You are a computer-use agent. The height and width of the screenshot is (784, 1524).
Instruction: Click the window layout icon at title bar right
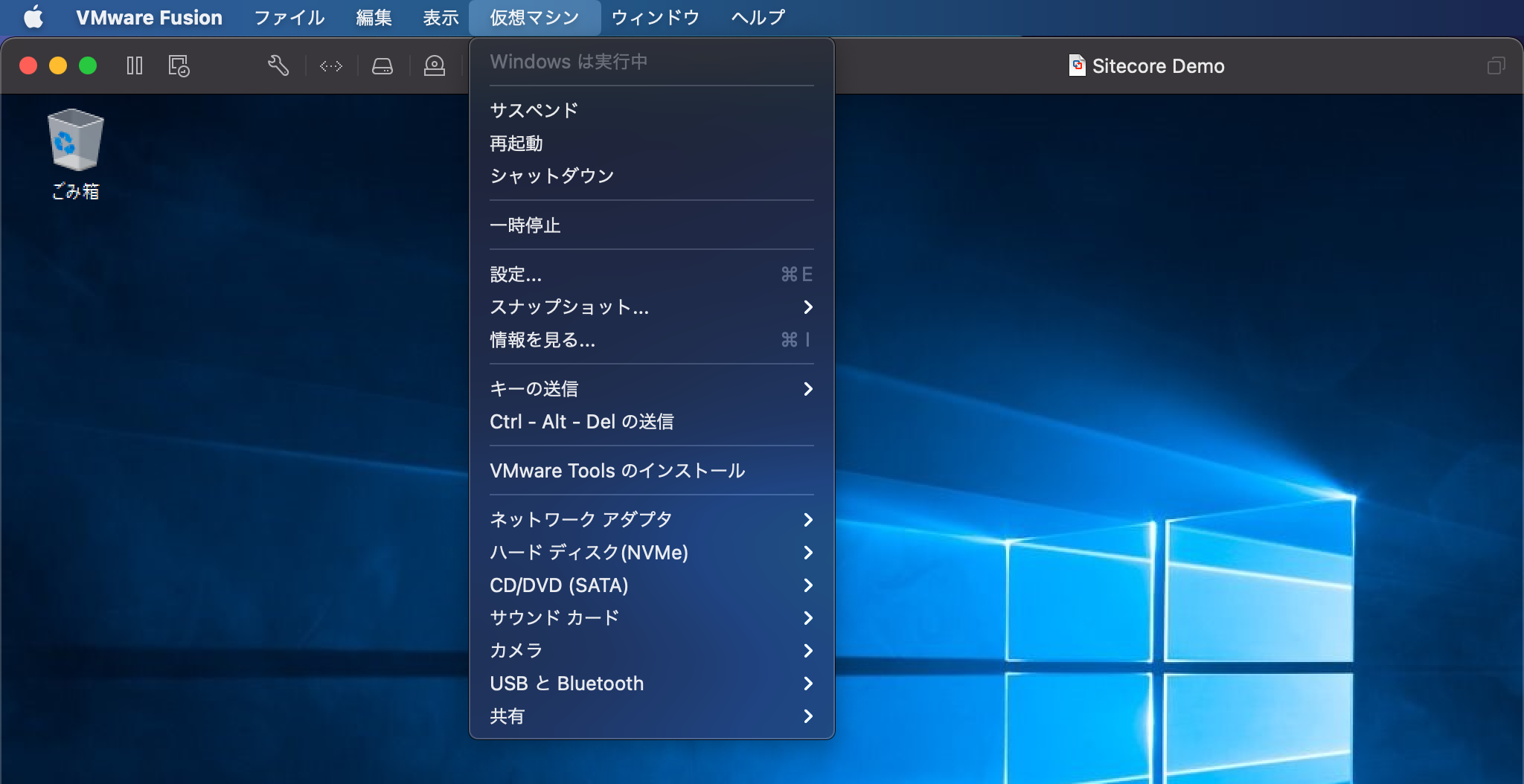[x=1496, y=66]
